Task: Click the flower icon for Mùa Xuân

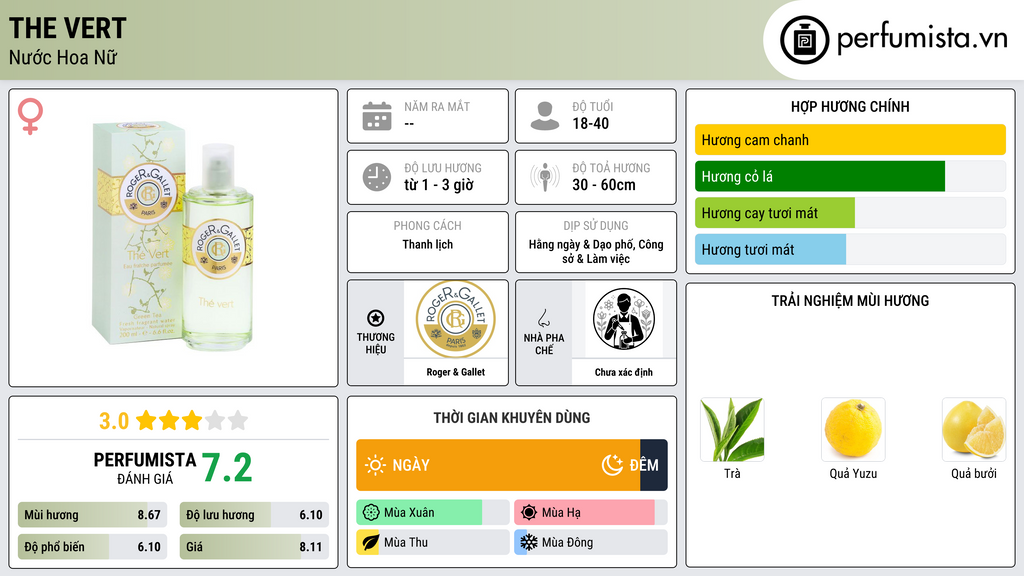Action: 371,513
